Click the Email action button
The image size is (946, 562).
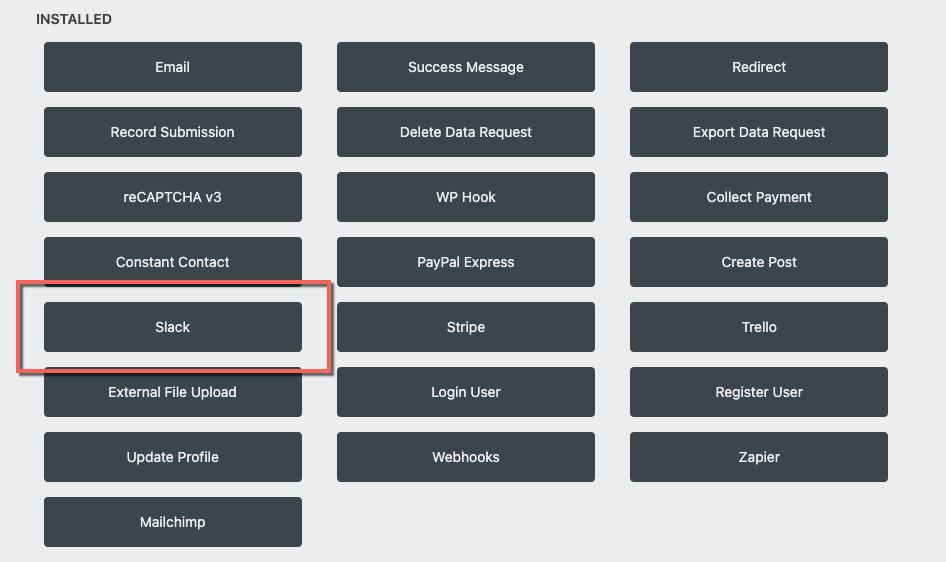(x=172, y=67)
